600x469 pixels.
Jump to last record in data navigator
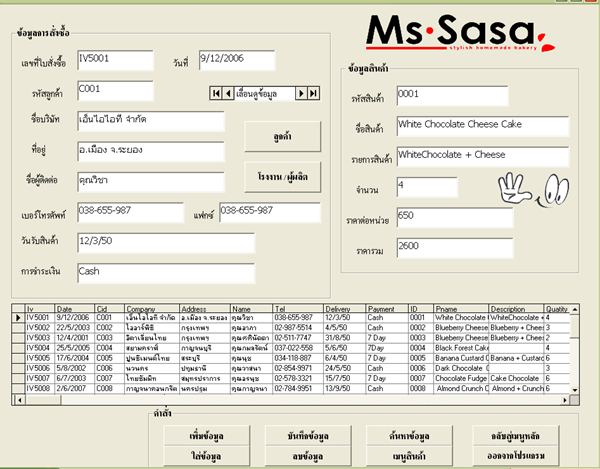point(313,93)
